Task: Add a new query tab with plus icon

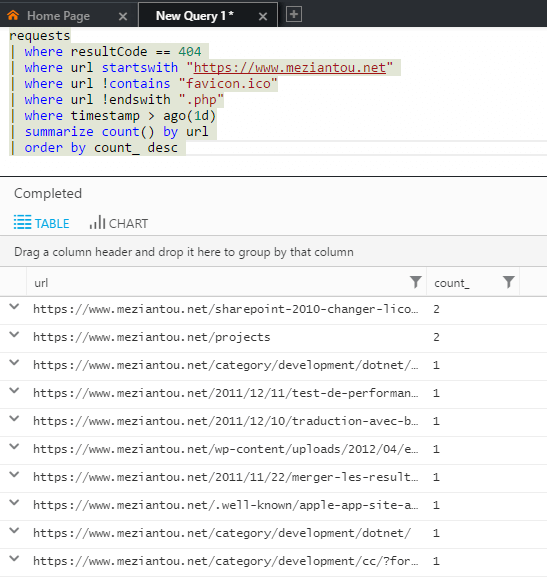Action: click(294, 15)
